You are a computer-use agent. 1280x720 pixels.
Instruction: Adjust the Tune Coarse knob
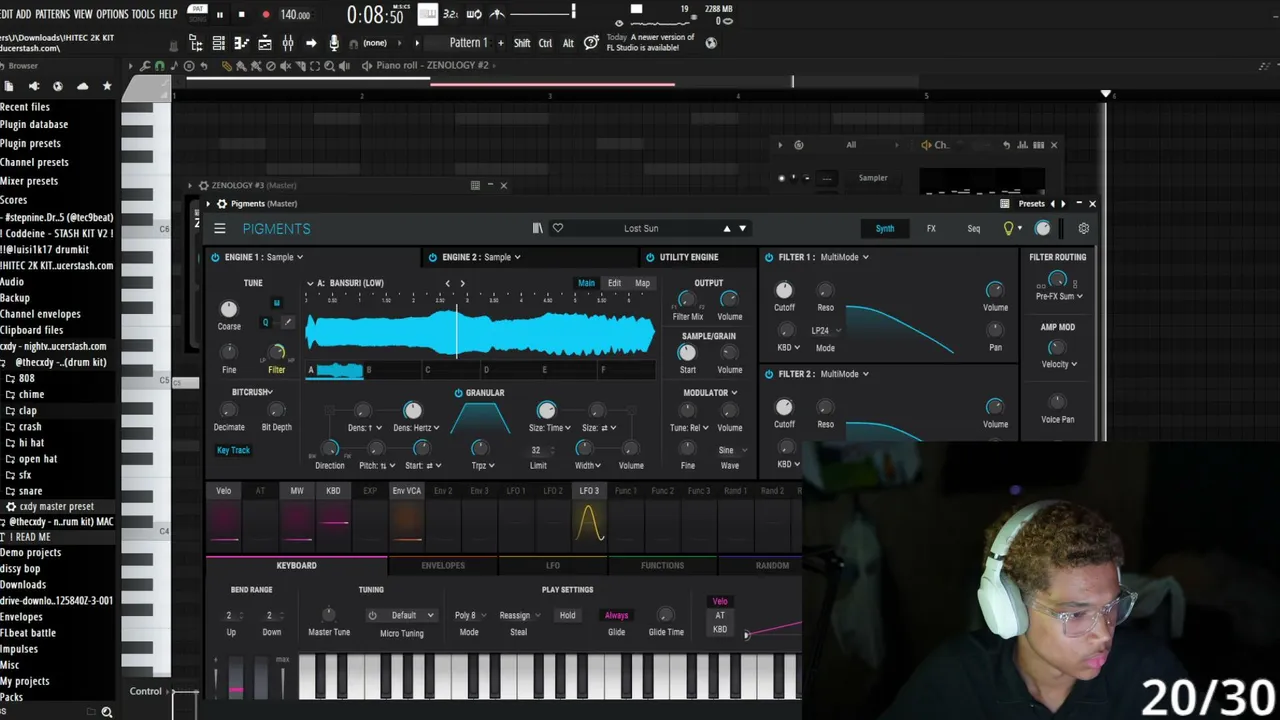coord(229,310)
